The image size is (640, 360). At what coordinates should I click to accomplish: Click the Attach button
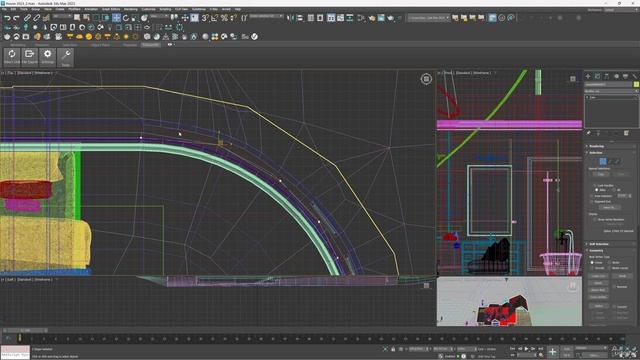(598, 283)
